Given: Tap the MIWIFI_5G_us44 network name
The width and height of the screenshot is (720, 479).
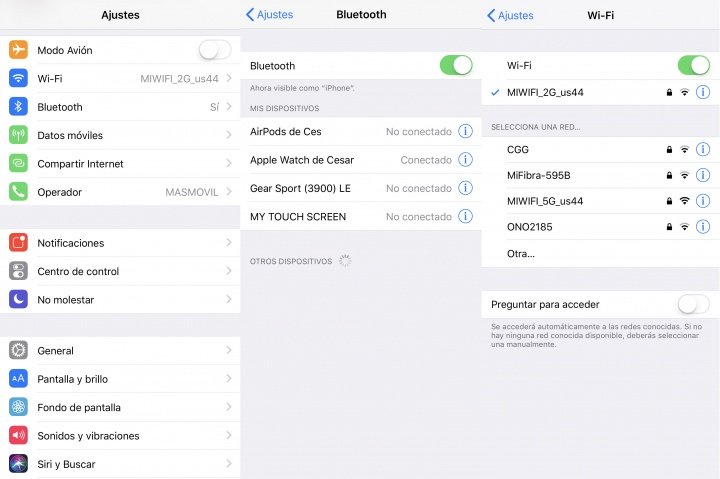Looking at the screenshot, I should (x=545, y=201).
